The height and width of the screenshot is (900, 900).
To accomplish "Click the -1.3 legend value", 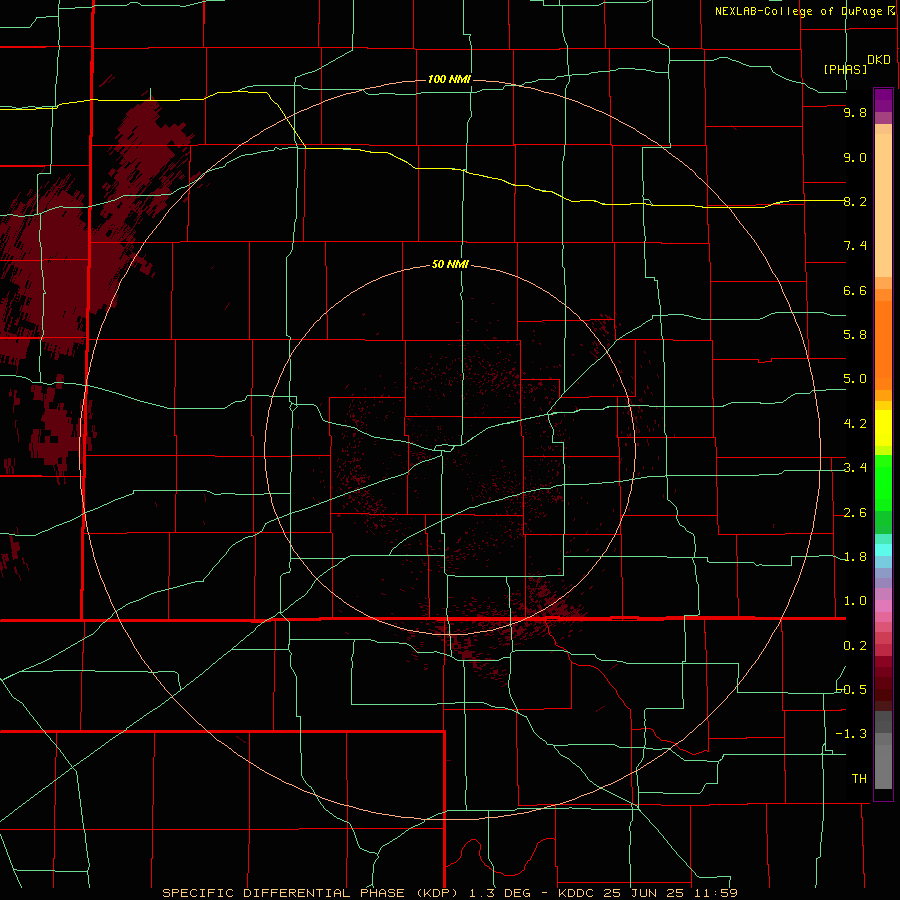I will (x=852, y=734).
